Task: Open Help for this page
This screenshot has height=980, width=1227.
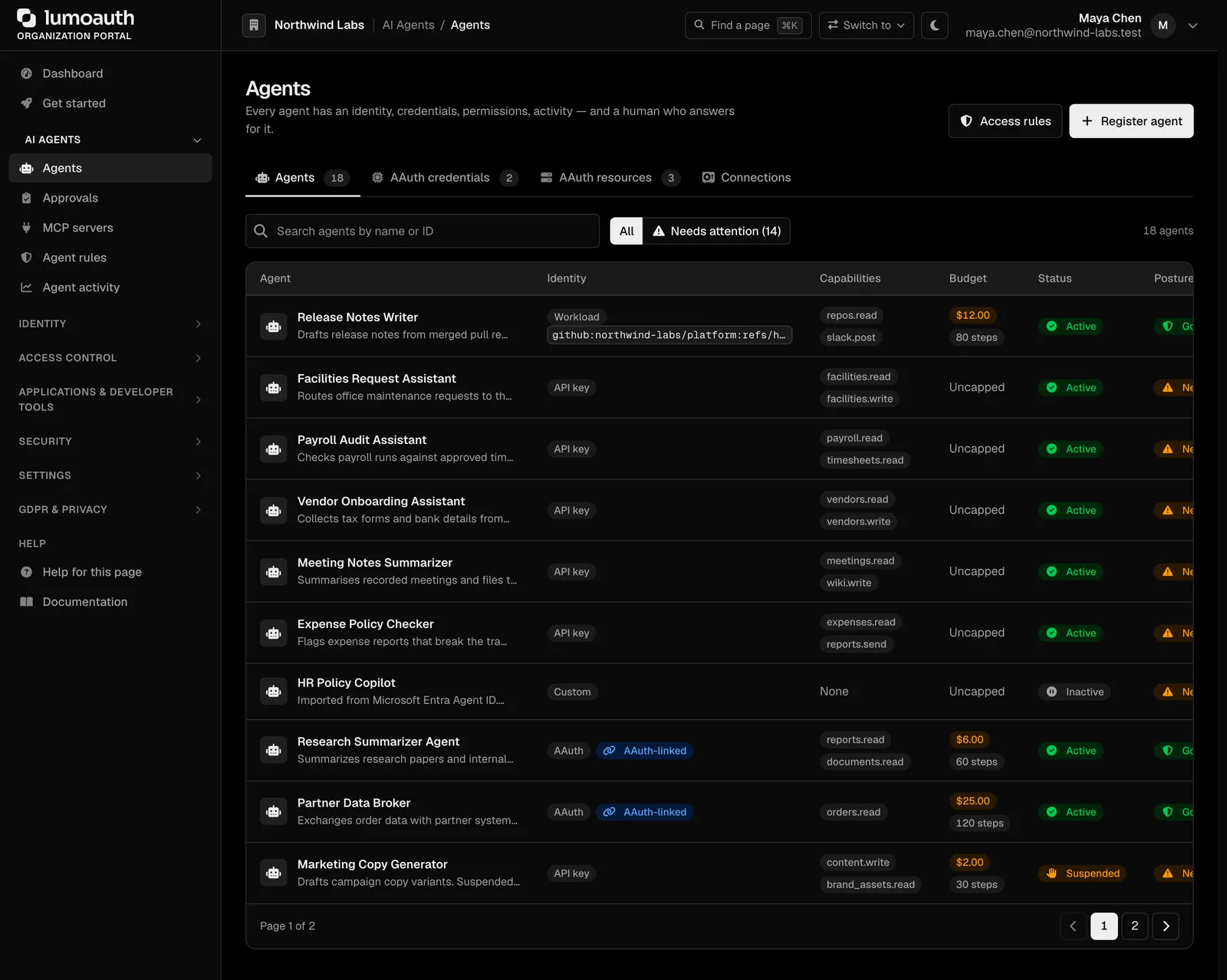Action: click(110, 572)
